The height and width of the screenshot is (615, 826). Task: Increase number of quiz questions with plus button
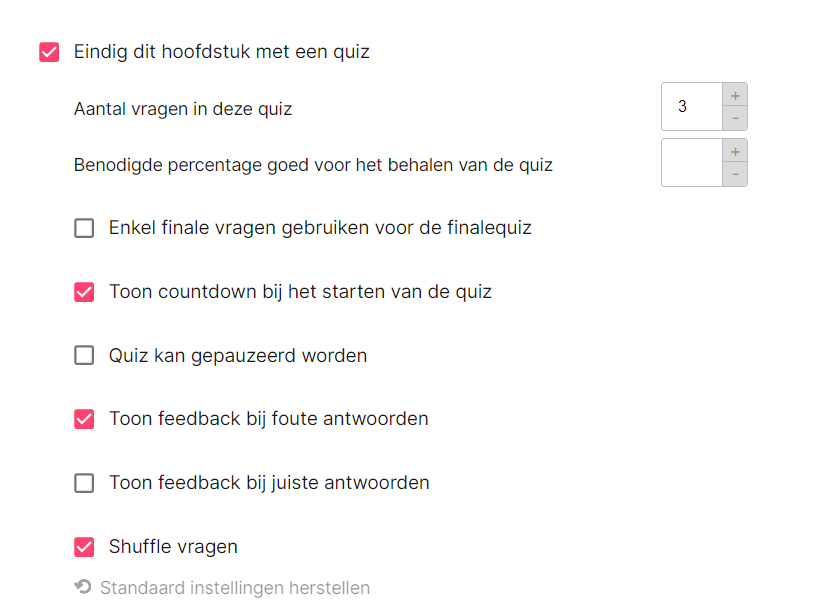click(x=735, y=95)
